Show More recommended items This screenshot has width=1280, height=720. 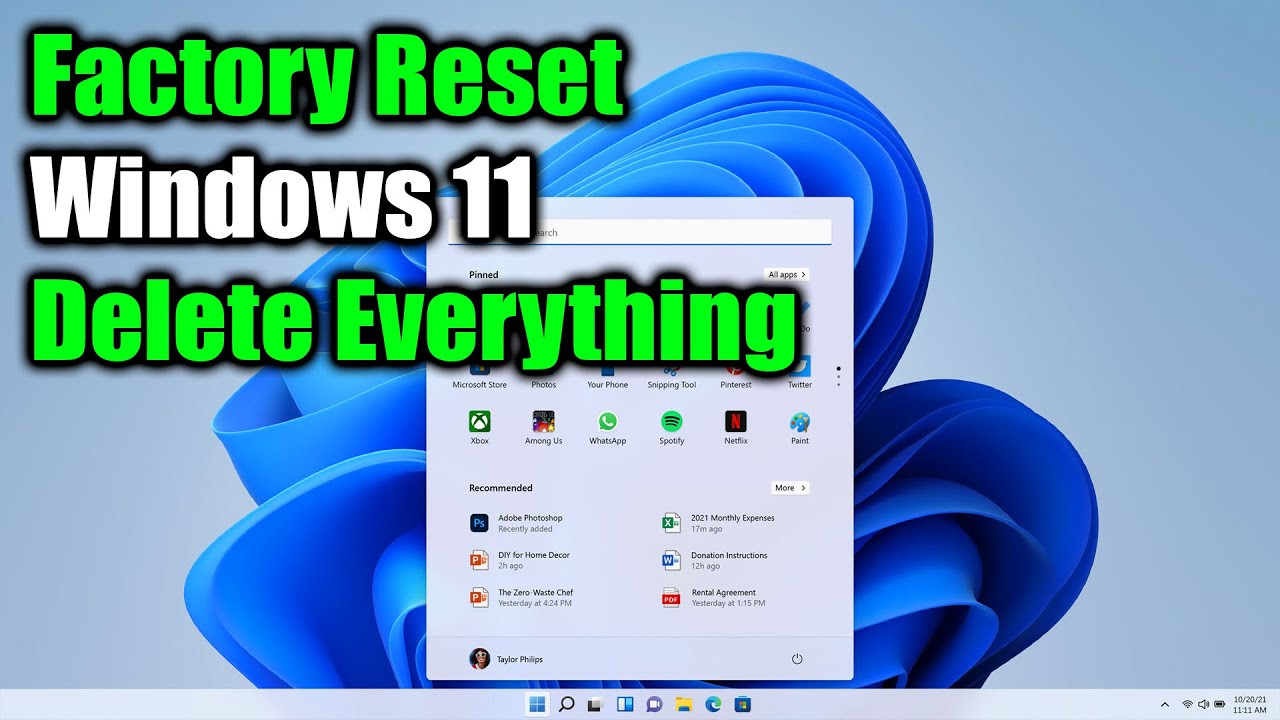tap(790, 488)
